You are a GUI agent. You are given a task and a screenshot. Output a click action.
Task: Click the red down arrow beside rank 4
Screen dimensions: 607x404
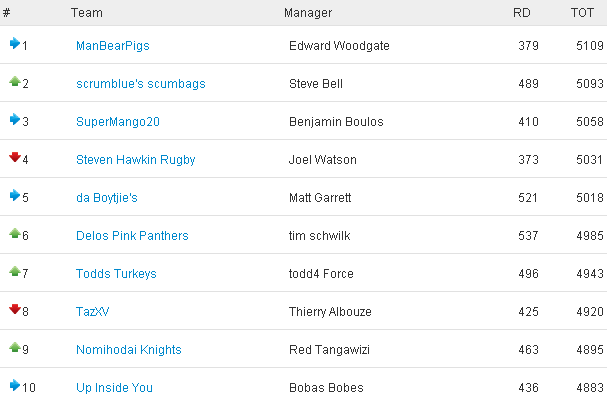[15, 157]
